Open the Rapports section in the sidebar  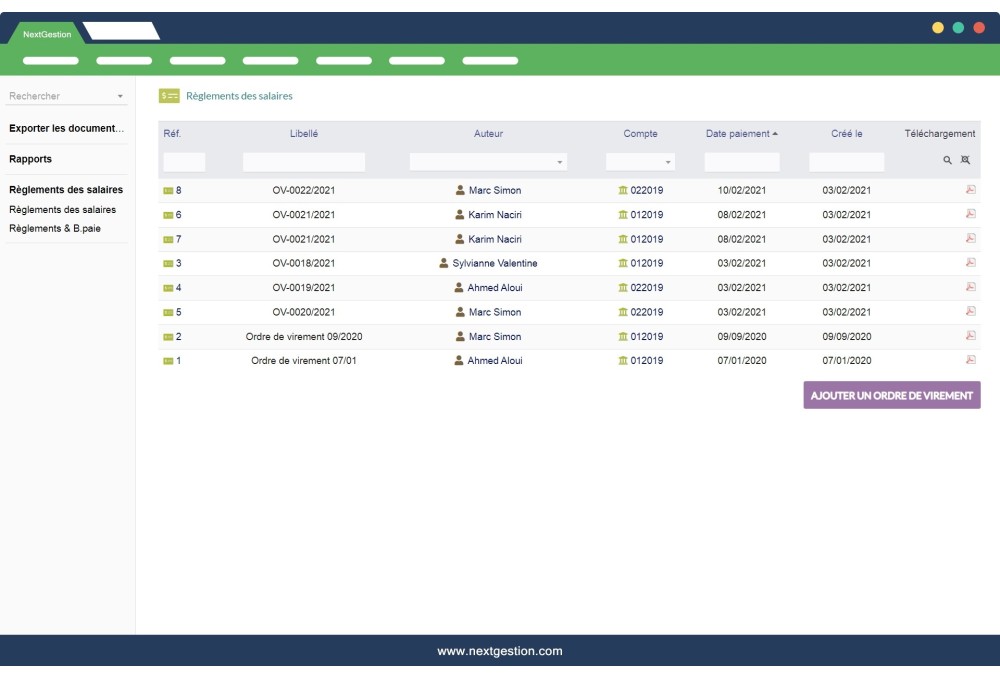point(30,158)
